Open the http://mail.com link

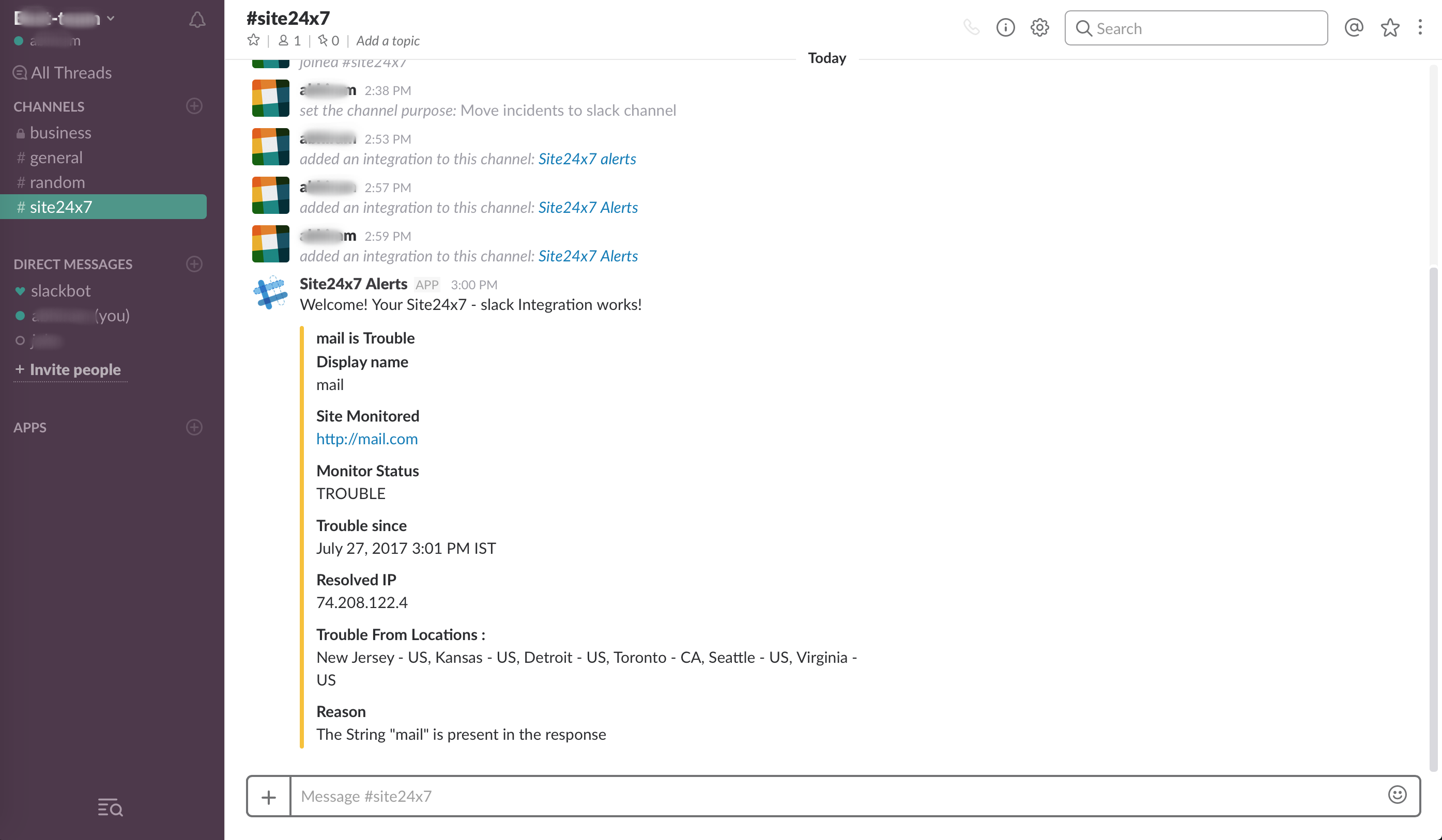367,439
